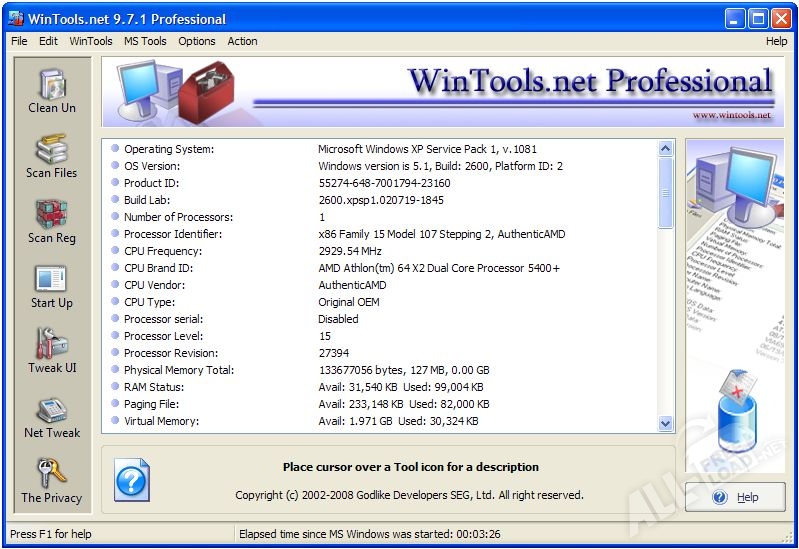Image resolution: width=799 pixels, height=549 pixels.
Task: Select the Scan Files tool
Action: tap(51, 156)
